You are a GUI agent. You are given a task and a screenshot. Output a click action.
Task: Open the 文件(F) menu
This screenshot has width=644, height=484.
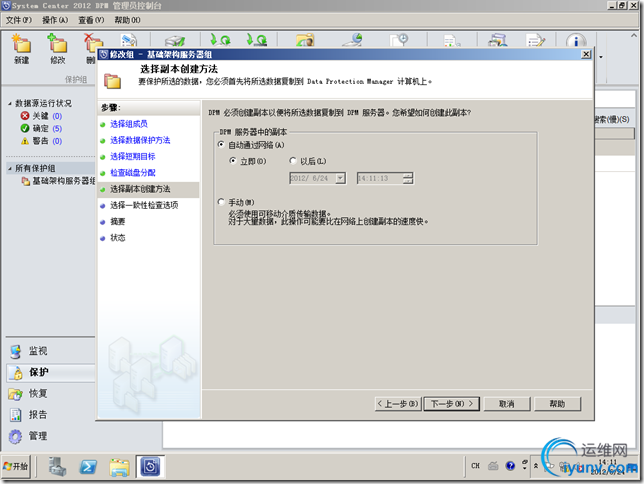18,20
